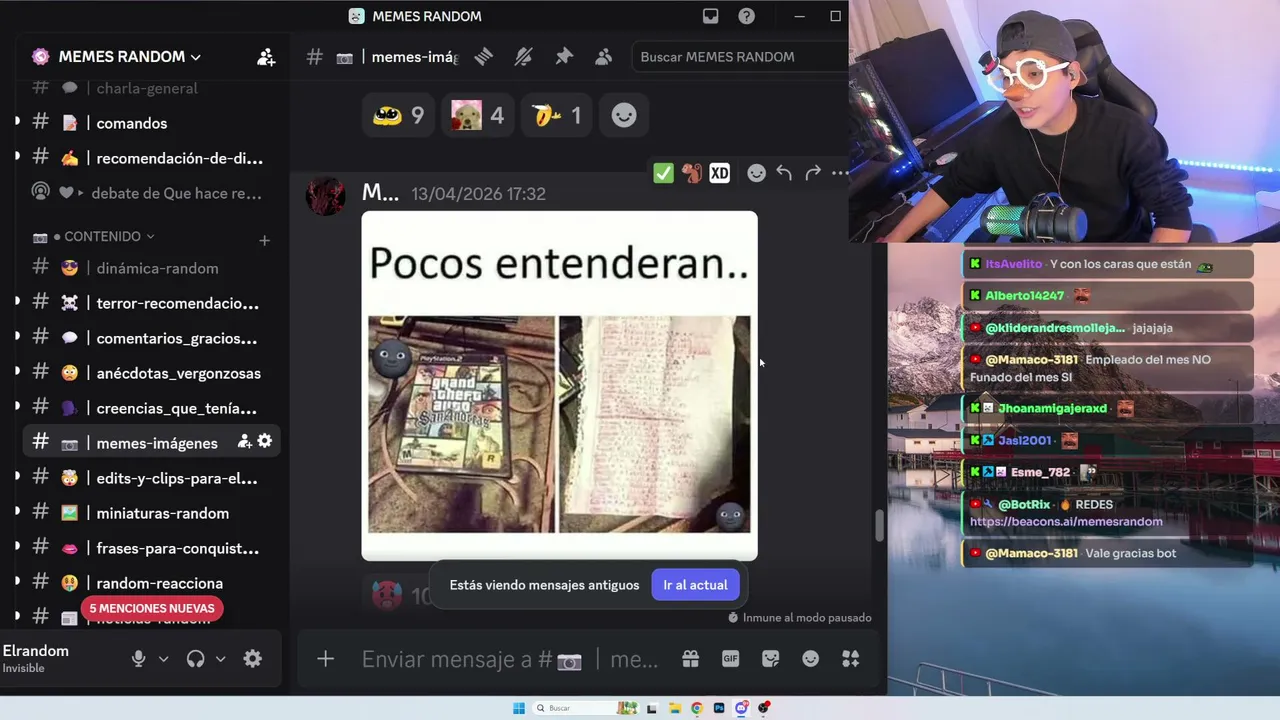The height and width of the screenshot is (720, 1280).
Task: Create channel in CONTENIDO category
Action: click(x=264, y=240)
